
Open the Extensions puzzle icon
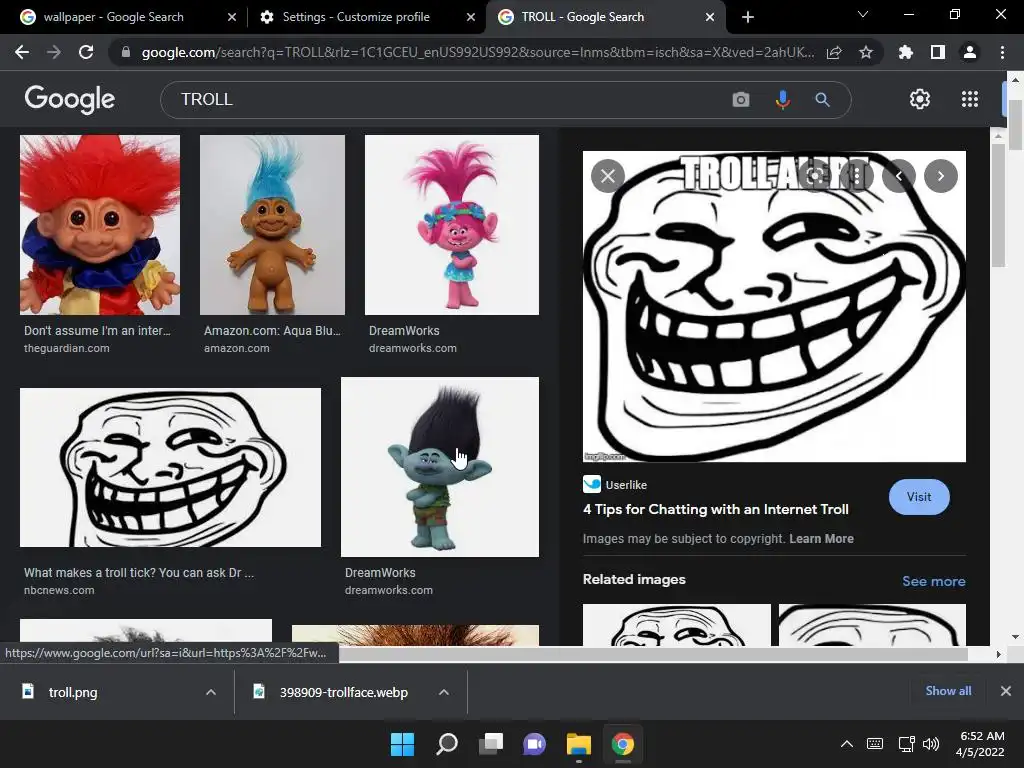click(906, 52)
